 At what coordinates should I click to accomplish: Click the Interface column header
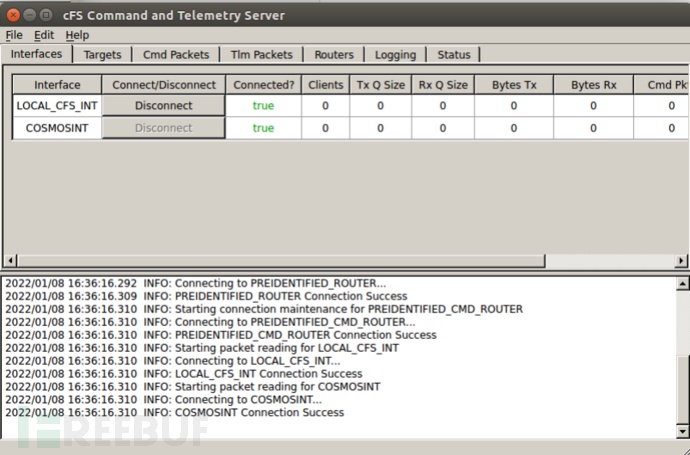[57, 85]
